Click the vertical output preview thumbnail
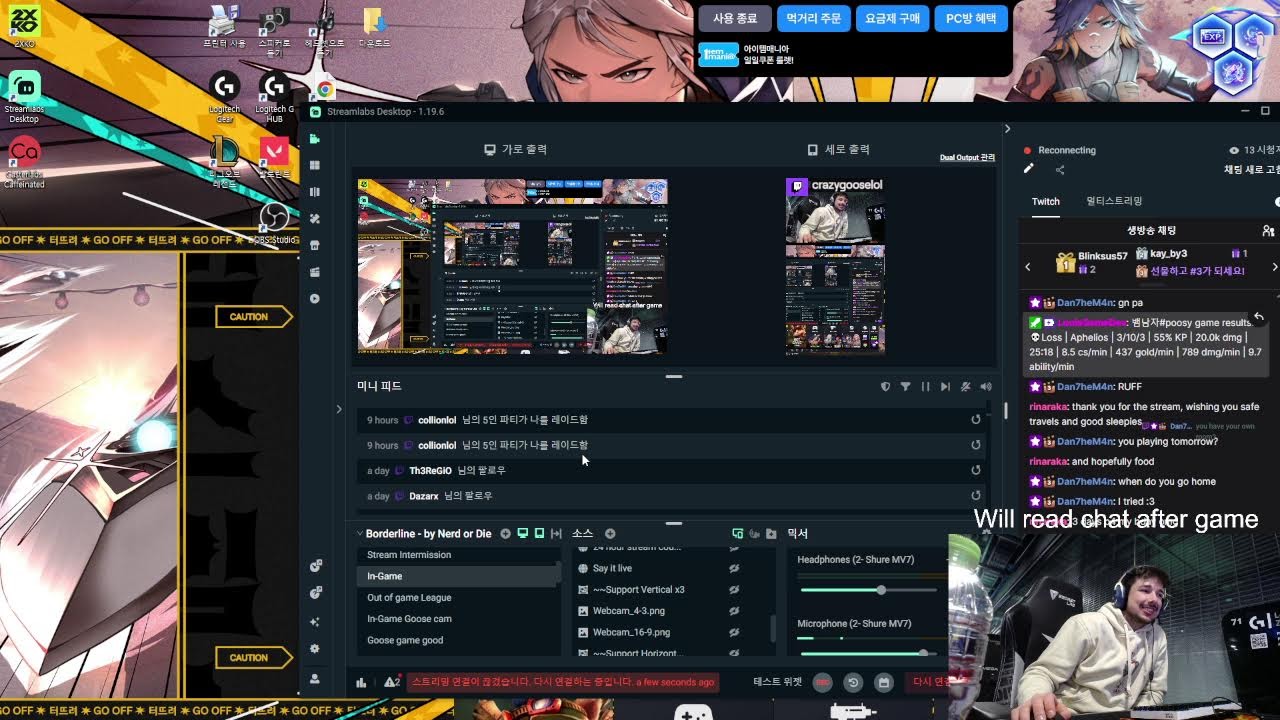1280x720 pixels. tap(835, 267)
